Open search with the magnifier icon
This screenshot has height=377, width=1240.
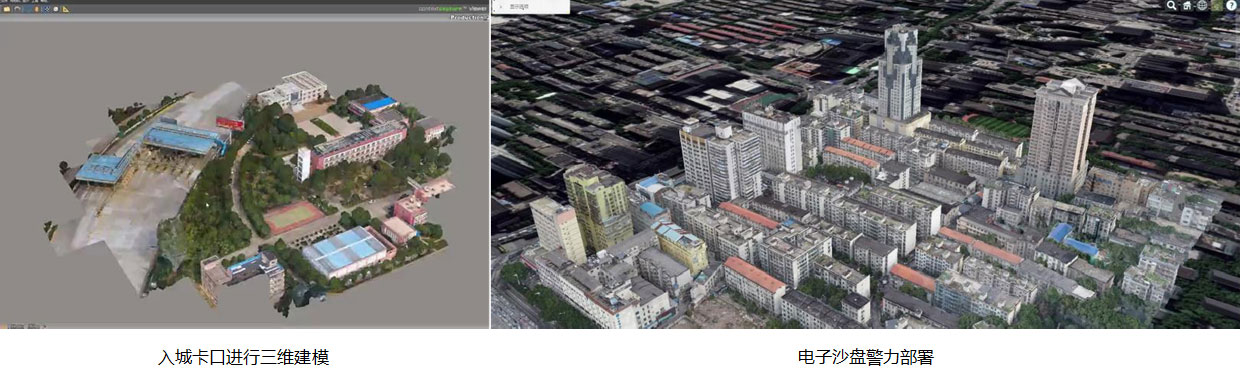1171,6
